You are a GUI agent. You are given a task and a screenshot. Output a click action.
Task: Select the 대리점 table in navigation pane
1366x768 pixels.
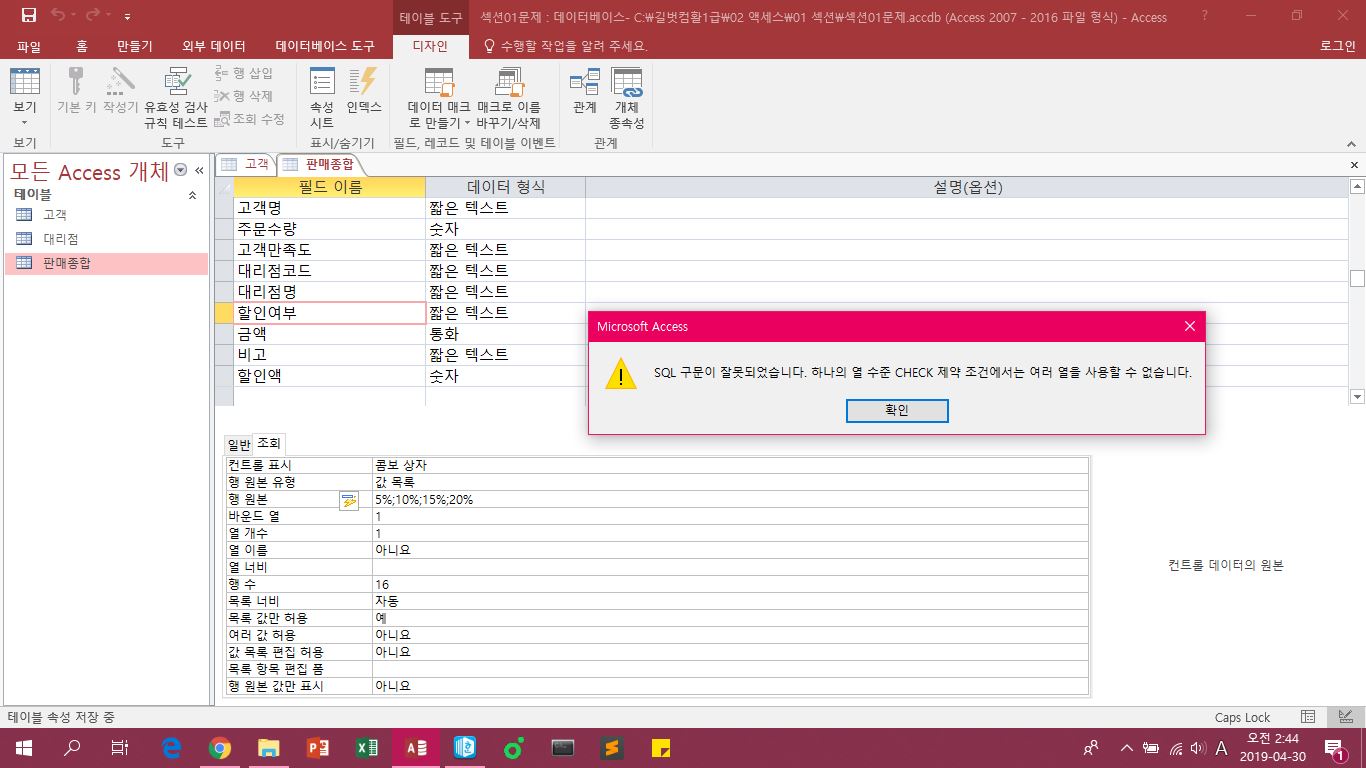pyautogui.click(x=60, y=239)
